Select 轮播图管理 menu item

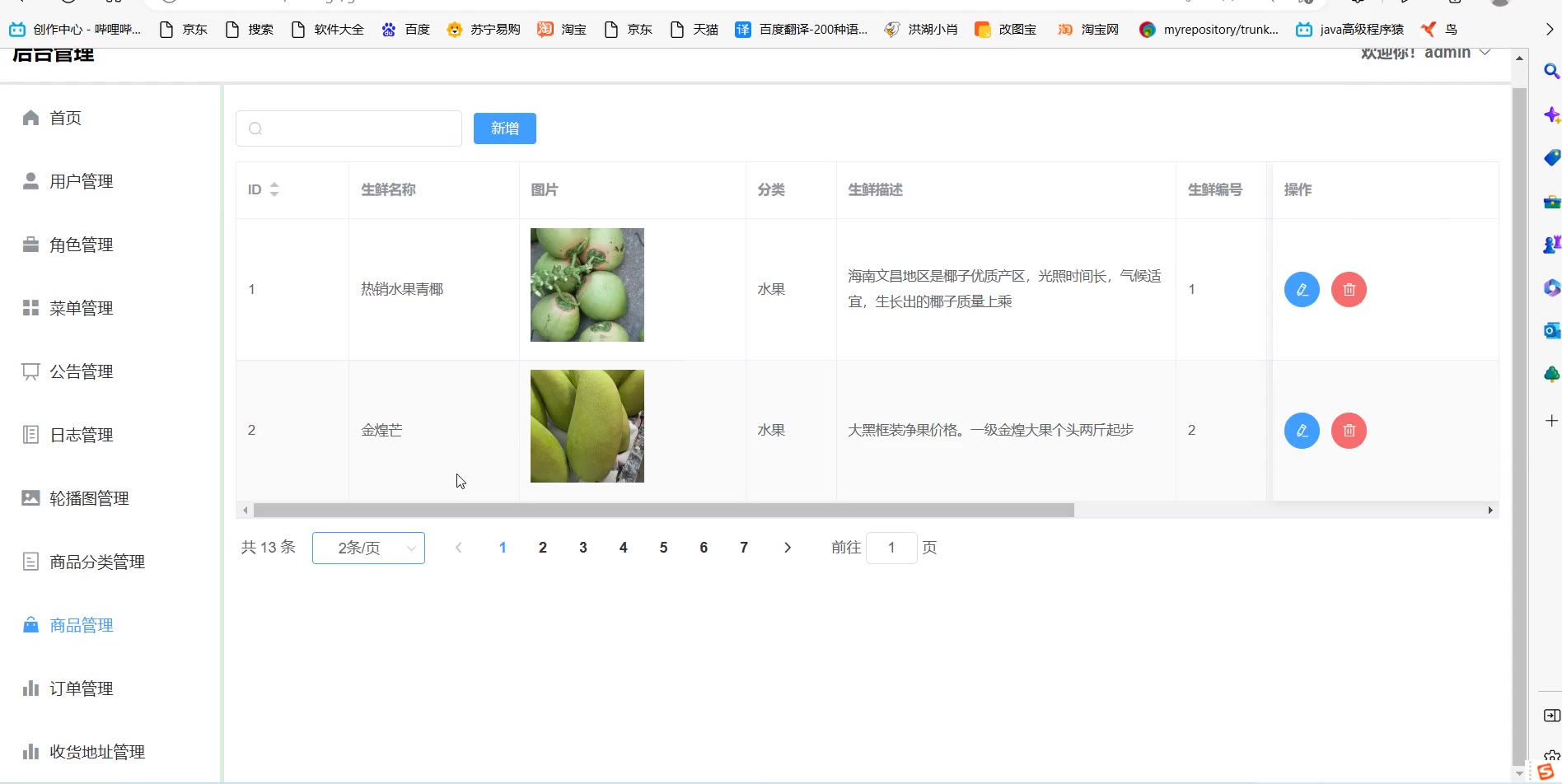89,498
